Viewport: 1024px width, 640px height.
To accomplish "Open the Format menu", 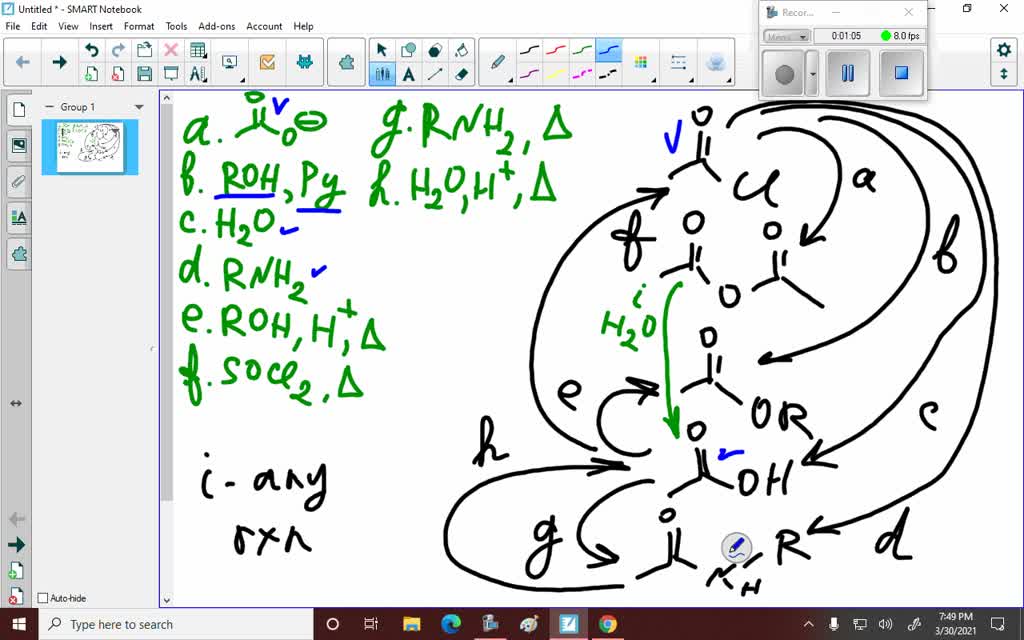I will pos(139,26).
